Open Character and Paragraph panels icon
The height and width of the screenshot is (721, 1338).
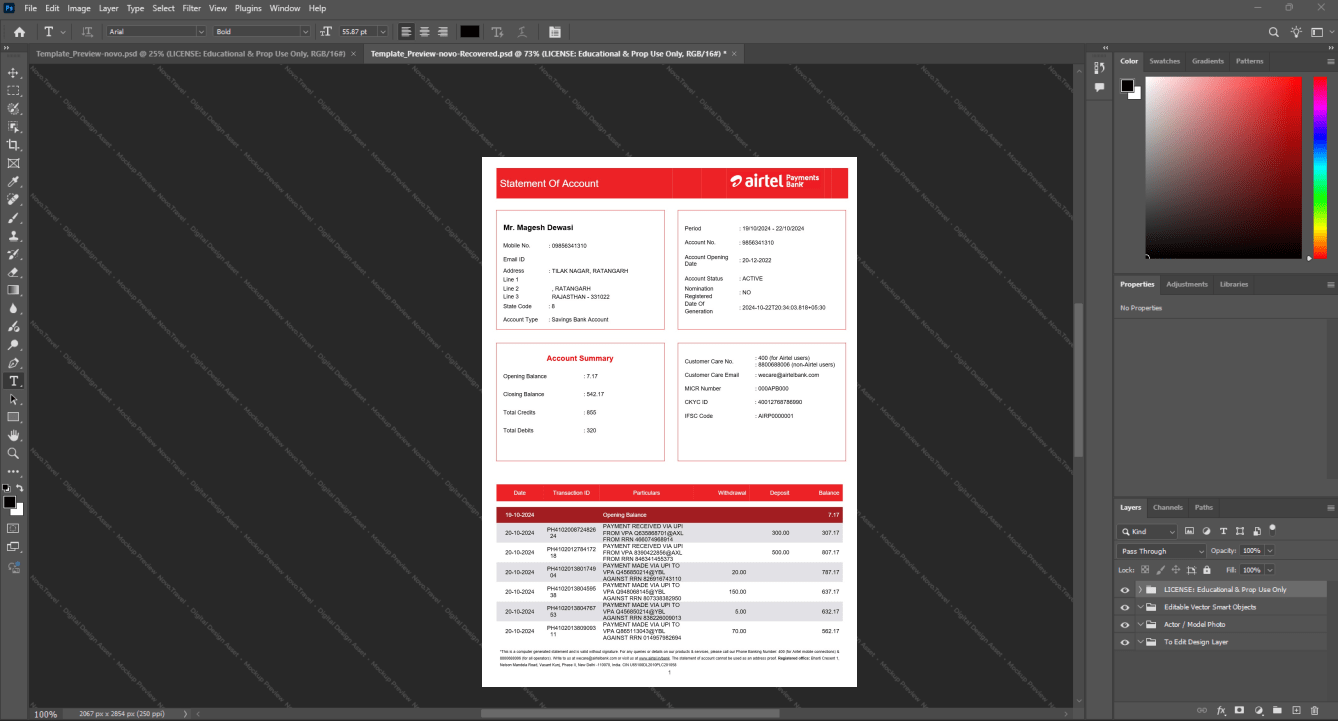(x=555, y=32)
